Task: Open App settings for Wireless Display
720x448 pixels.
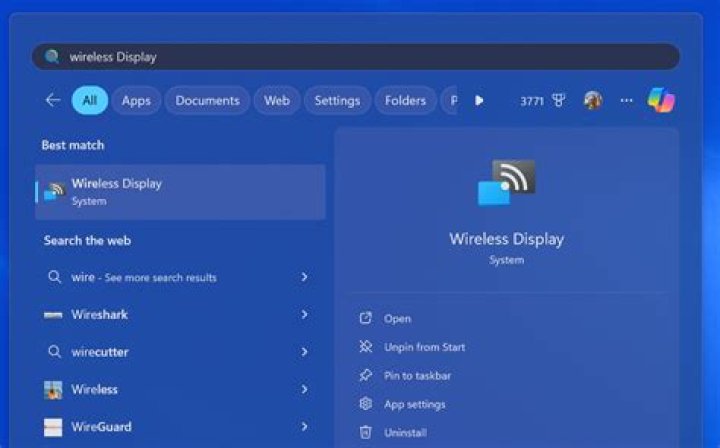Action: [x=415, y=404]
